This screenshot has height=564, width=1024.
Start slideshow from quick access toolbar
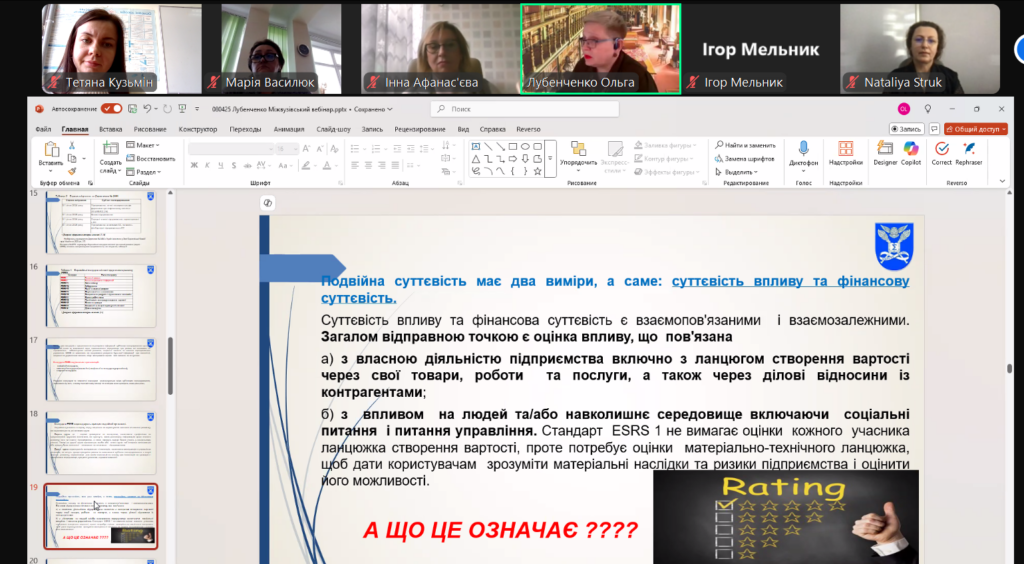pyautogui.click(x=182, y=109)
